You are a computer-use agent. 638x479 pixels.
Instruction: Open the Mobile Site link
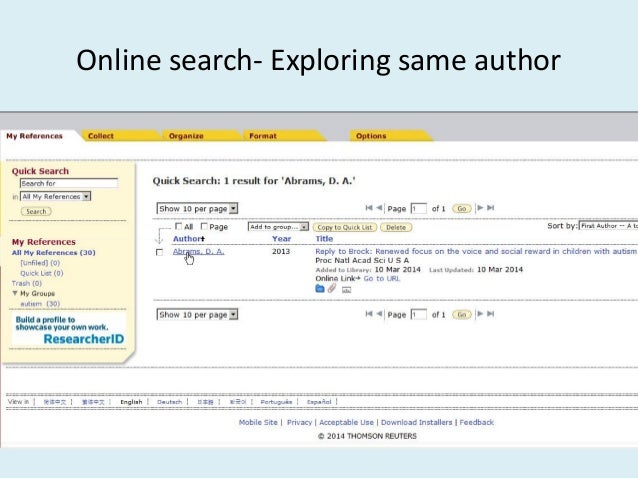point(258,422)
